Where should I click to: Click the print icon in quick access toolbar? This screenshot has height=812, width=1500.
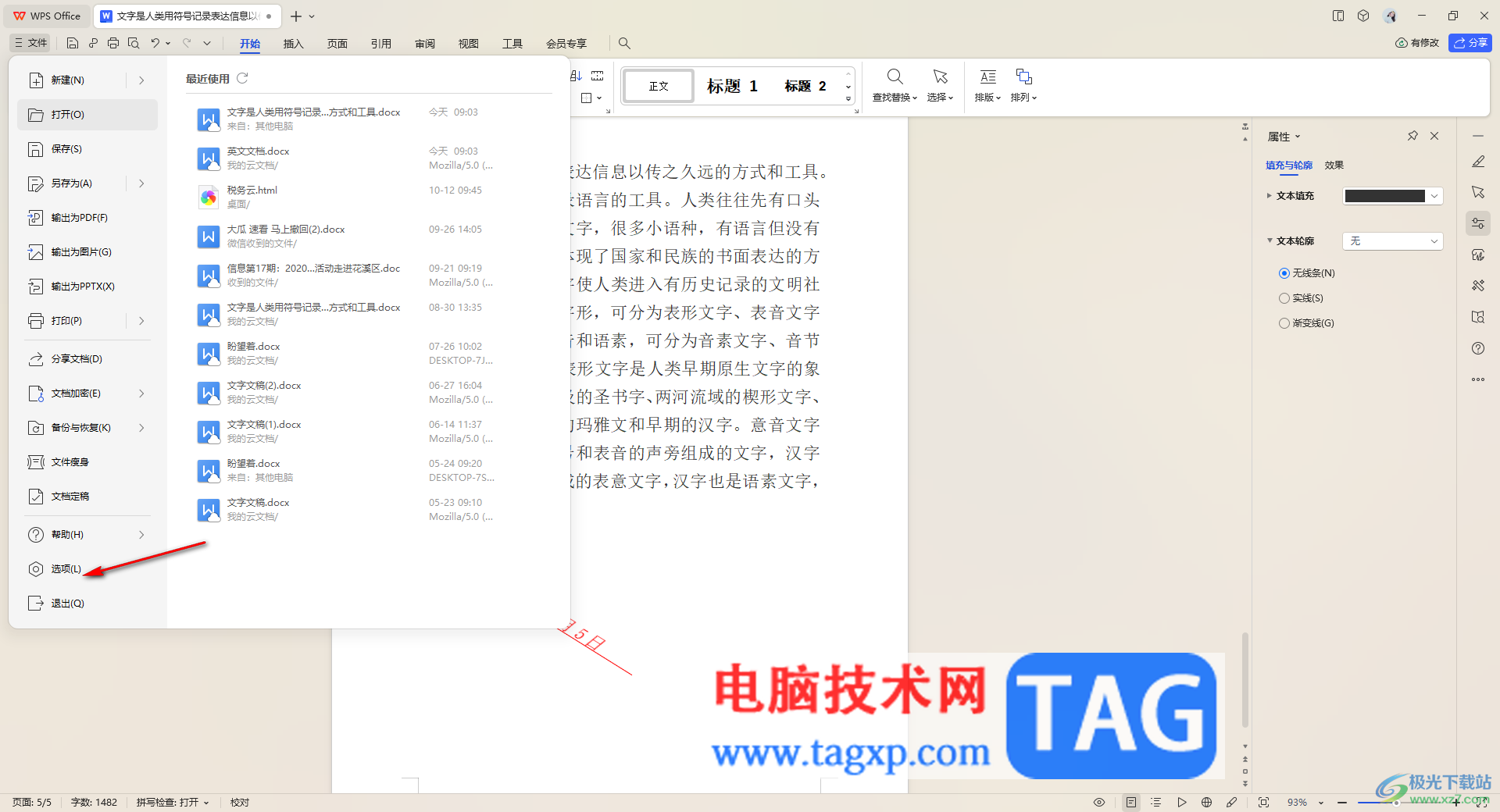click(x=113, y=44)
